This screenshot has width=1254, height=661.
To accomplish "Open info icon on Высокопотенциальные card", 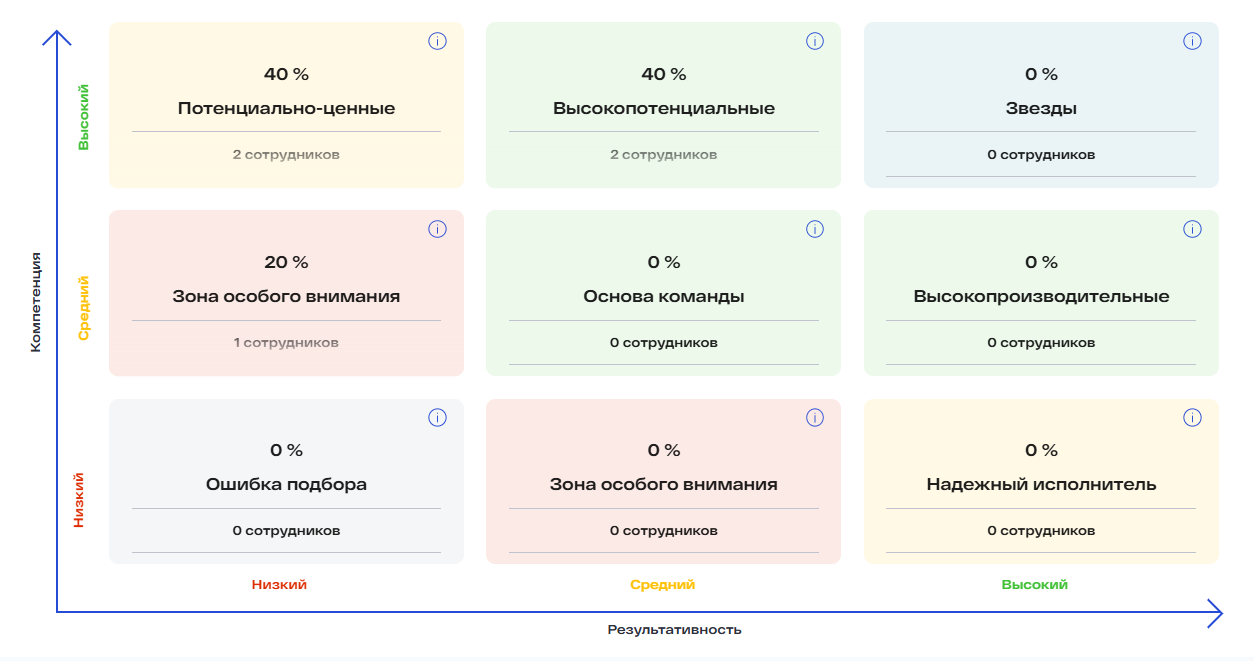I will 815,41.
